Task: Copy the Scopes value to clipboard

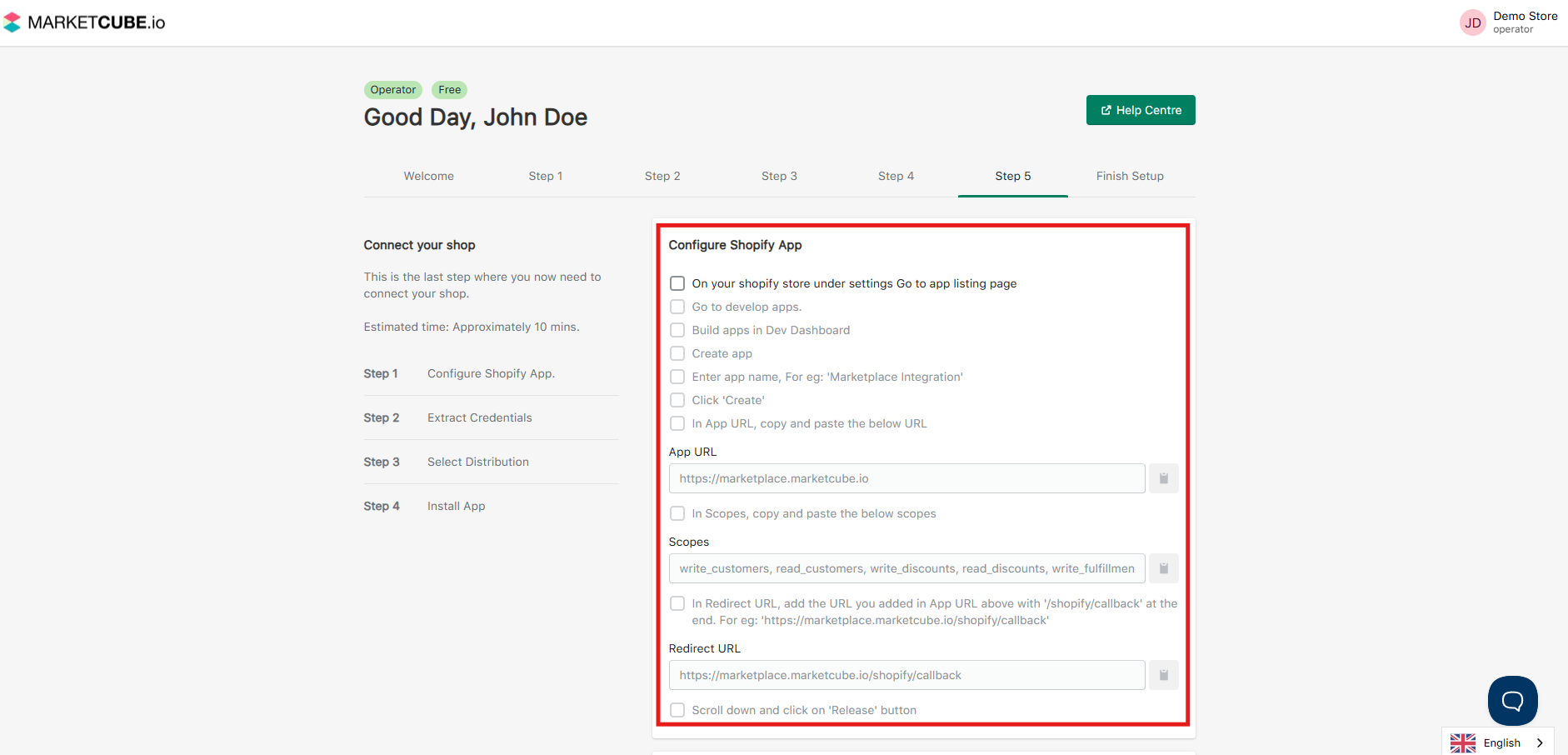Action: tap(1163, 568)
